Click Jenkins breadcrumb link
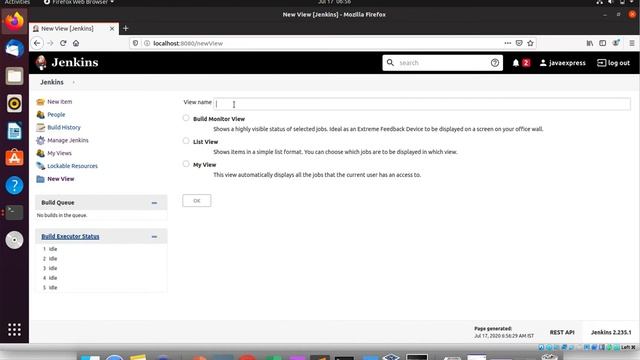 [x=52, y=82]
